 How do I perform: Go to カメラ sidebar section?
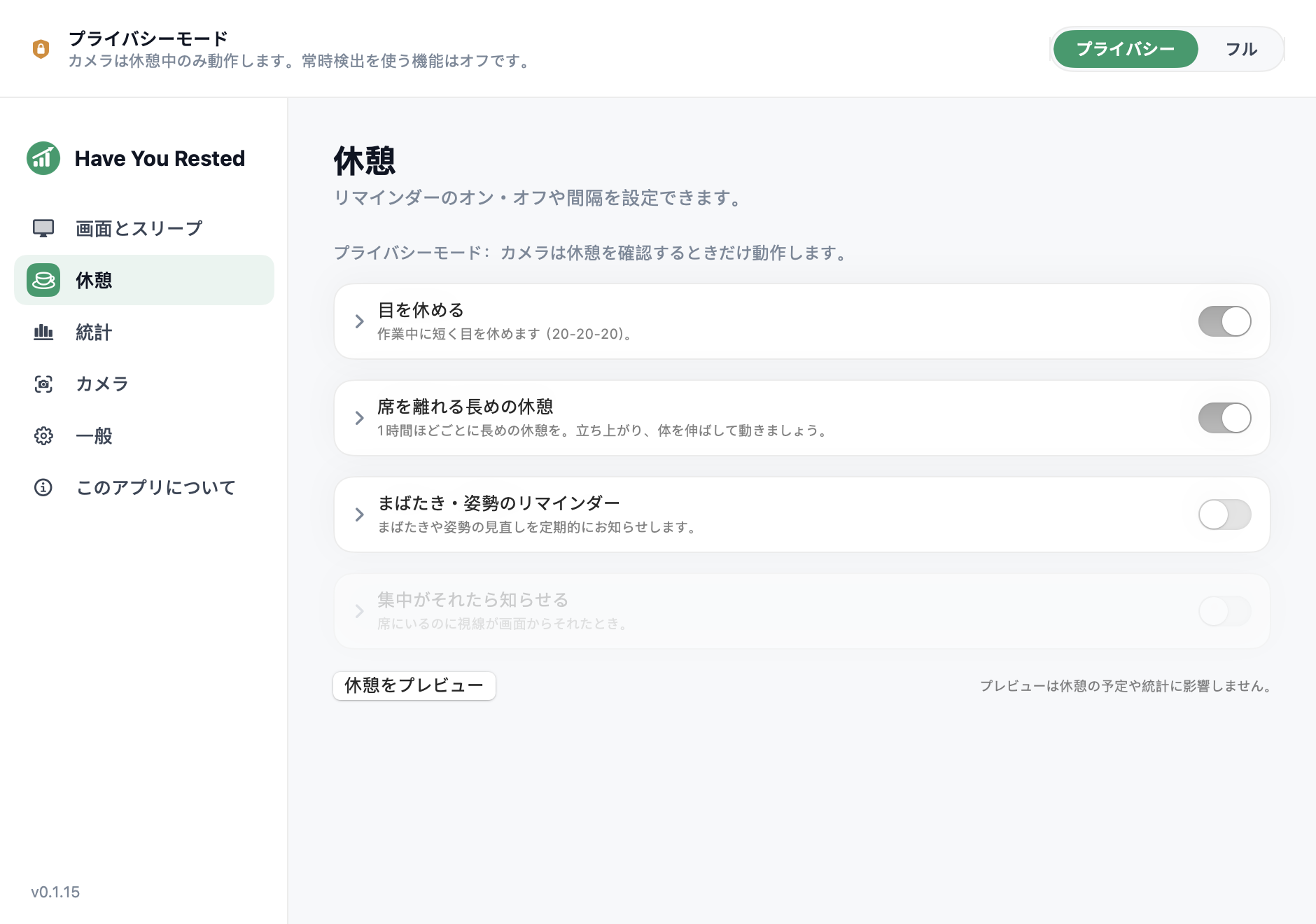[x=144, y=384]
